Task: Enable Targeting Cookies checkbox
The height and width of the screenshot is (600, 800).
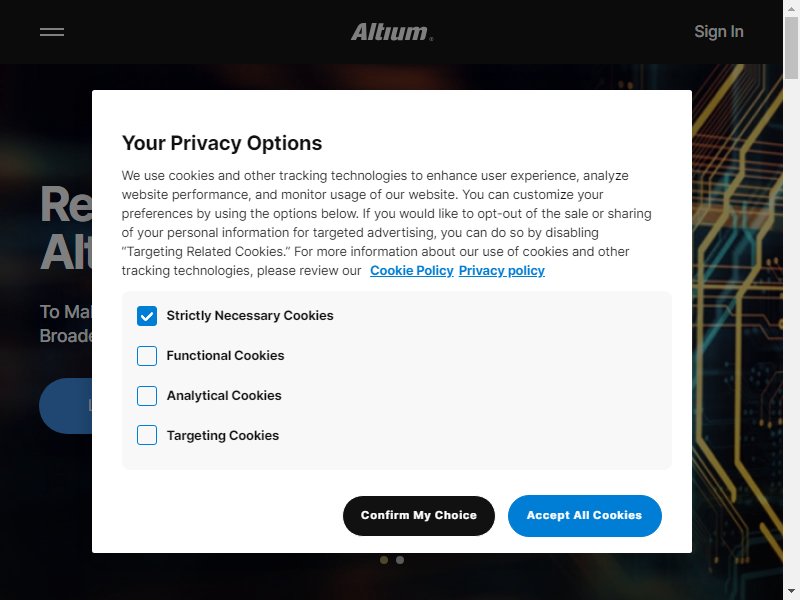Action: (147, 436)
